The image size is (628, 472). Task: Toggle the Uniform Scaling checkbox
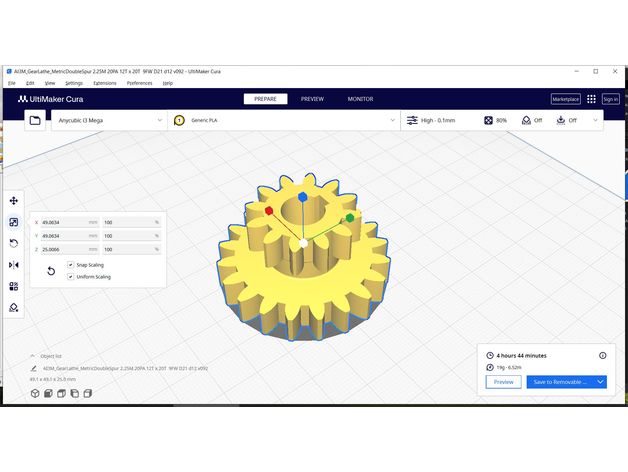click(70, 277)
